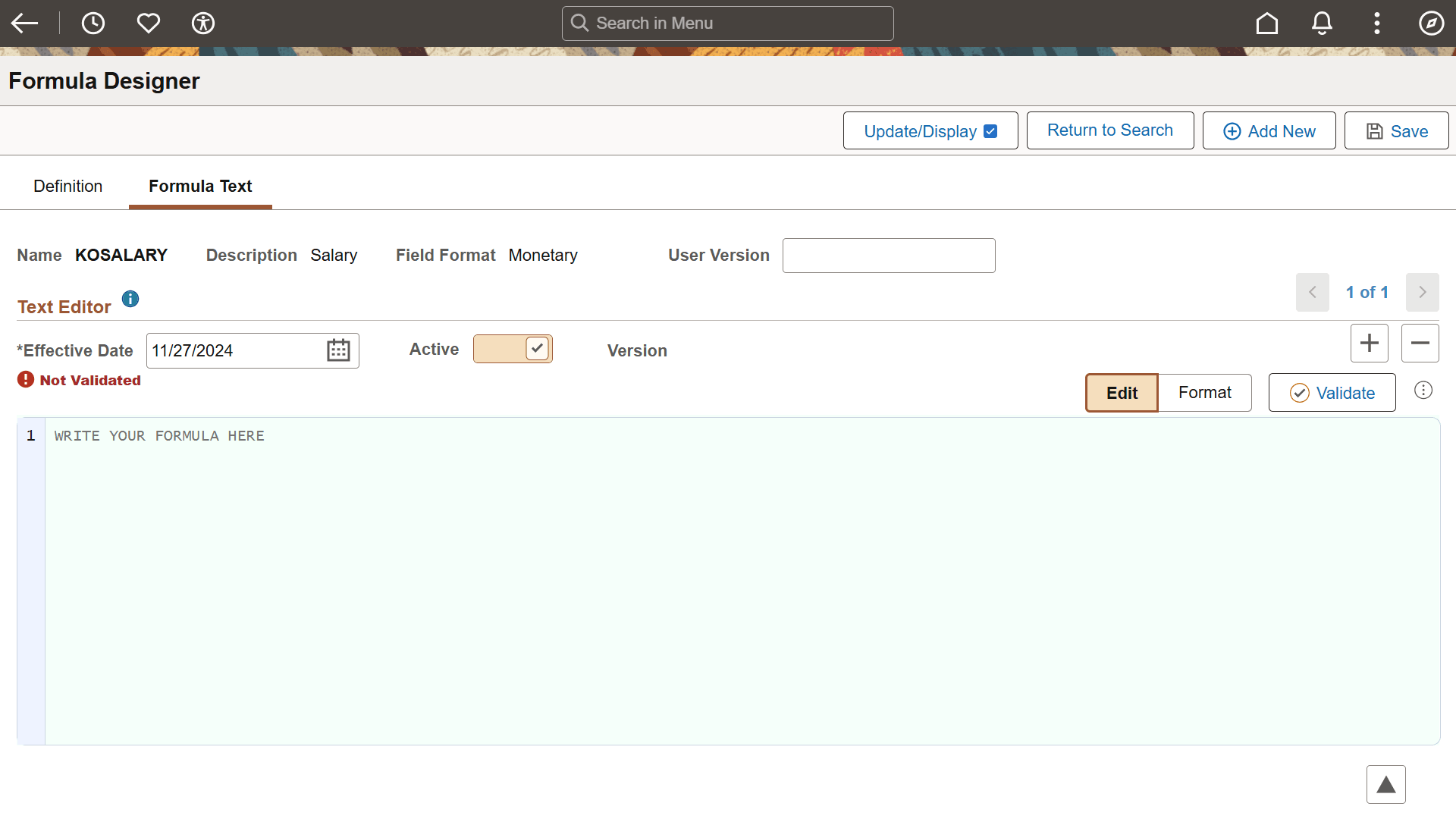Open the recently visited clock icon

tap(93, 23)
